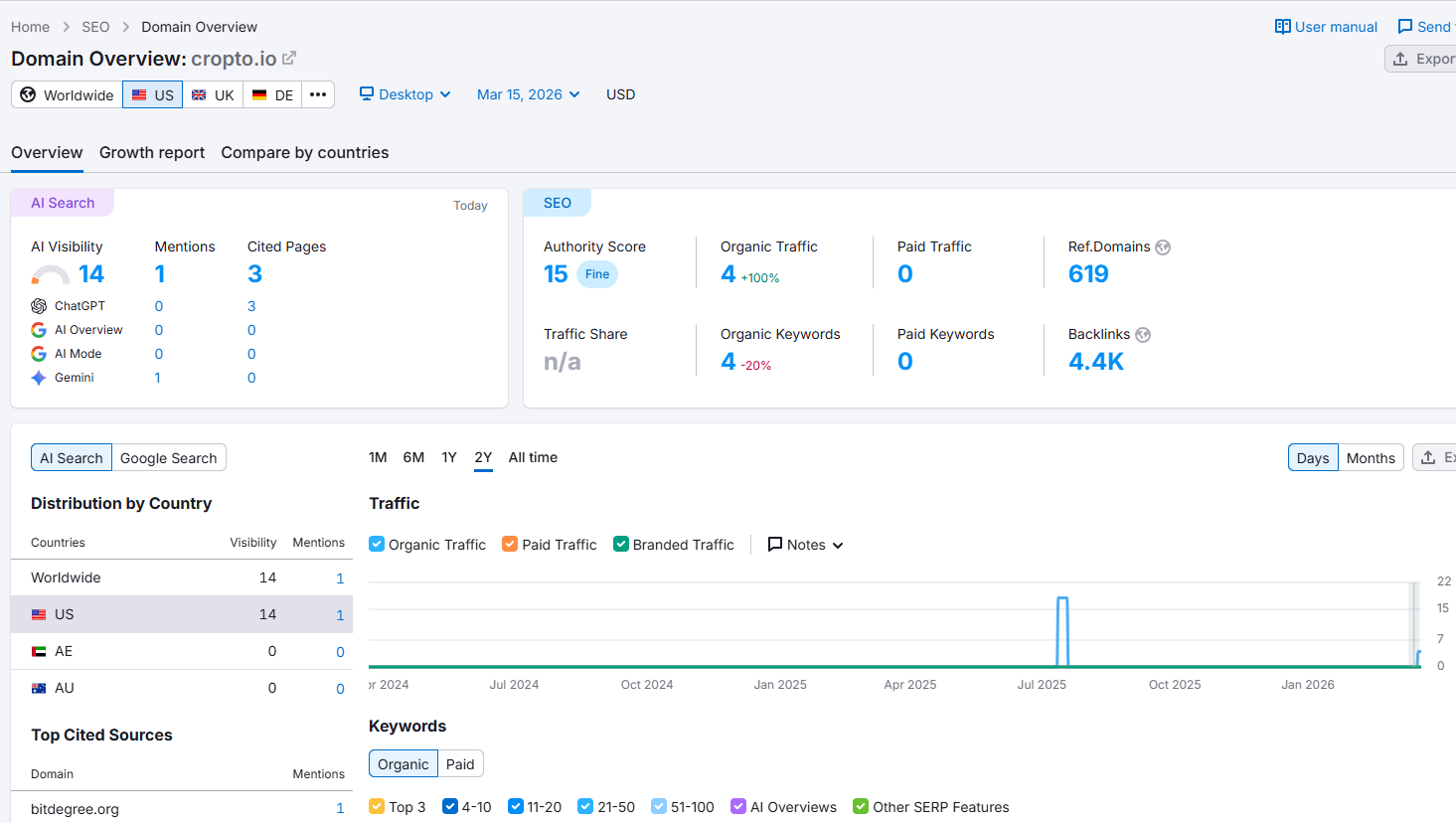The height and width of the screenshot is (823, 1456).
Task: Click the AU flag in country table
Action: click(x=39, y=689)
